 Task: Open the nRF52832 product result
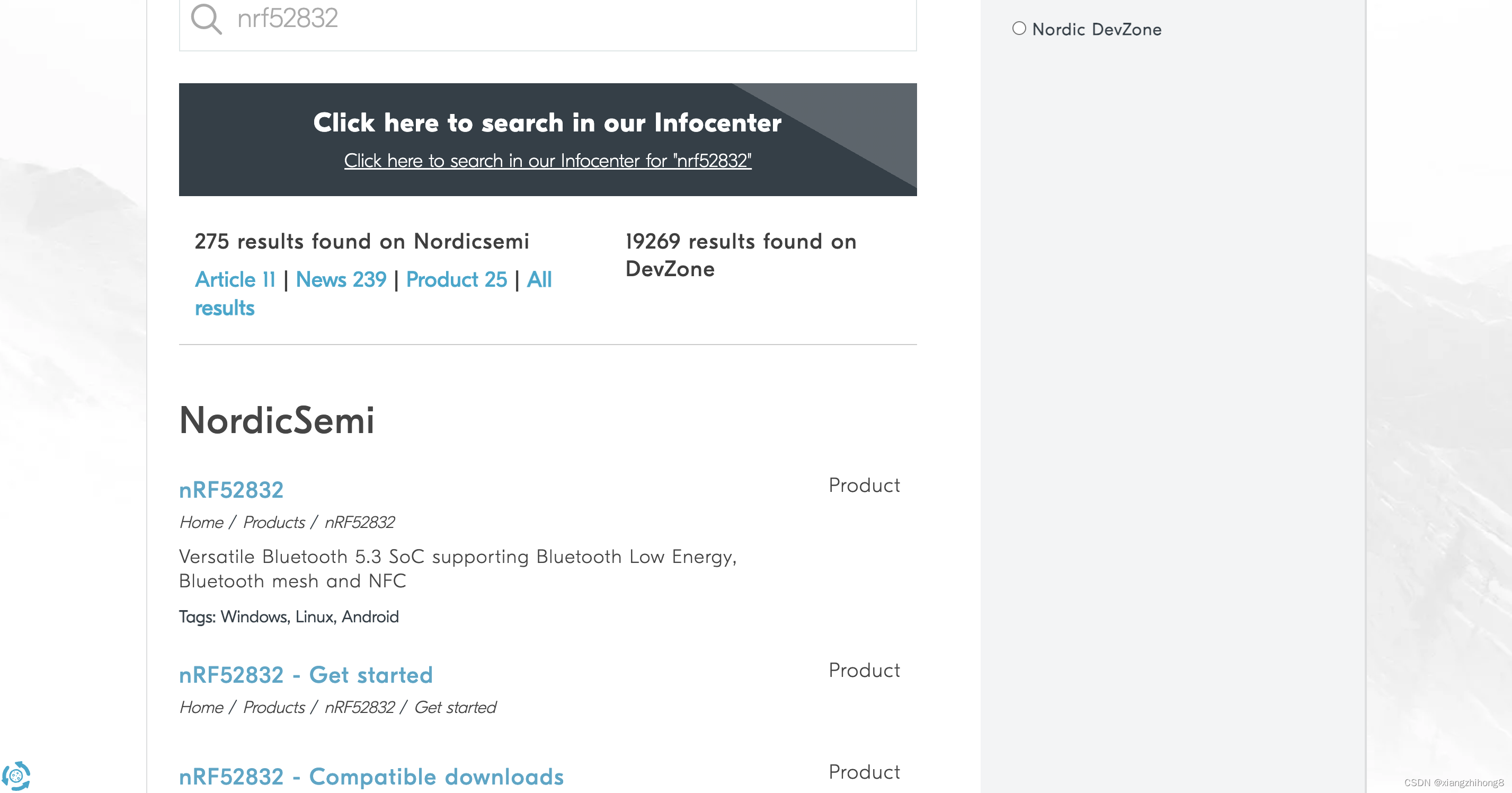tap(232, 490)
